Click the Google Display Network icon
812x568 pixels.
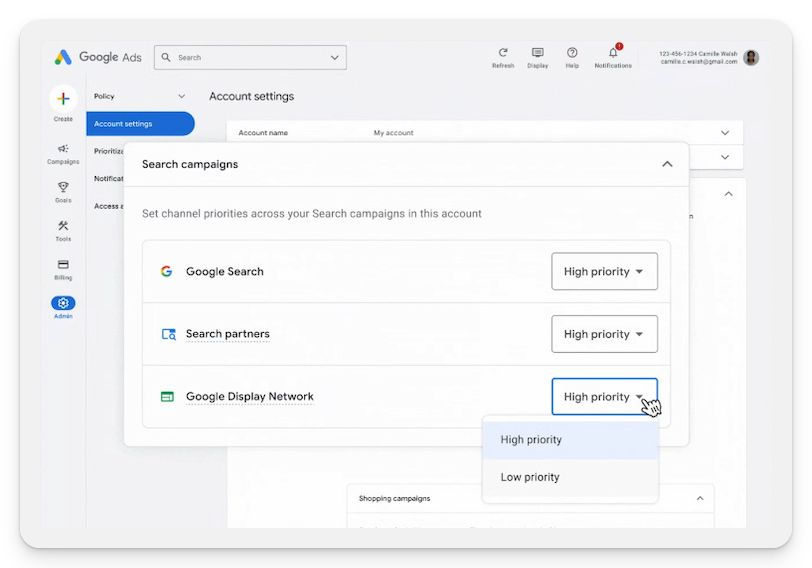pyautogui.click(x=167, y=397)
